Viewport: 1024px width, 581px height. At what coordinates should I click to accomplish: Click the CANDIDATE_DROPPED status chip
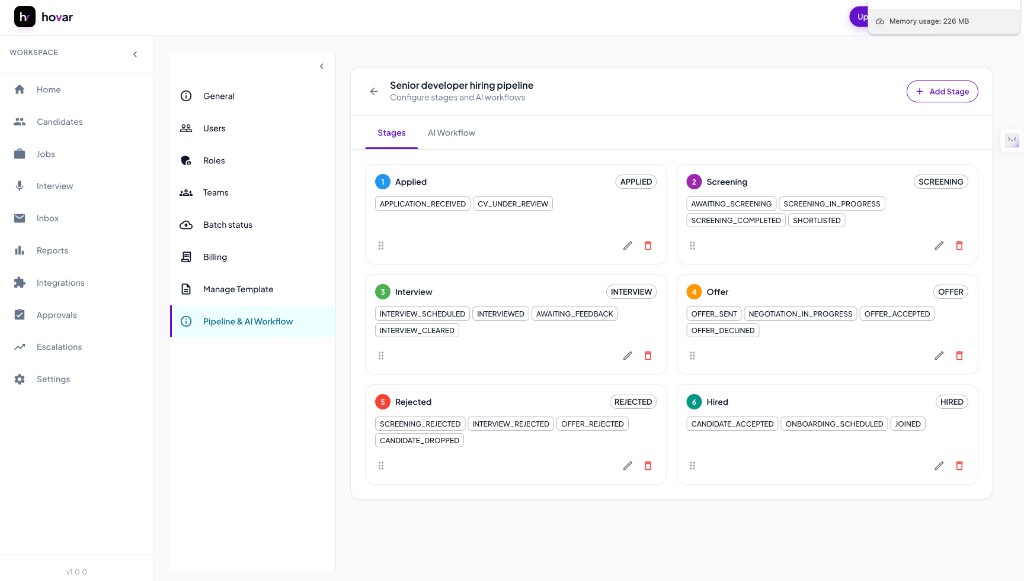pos(419,441)
